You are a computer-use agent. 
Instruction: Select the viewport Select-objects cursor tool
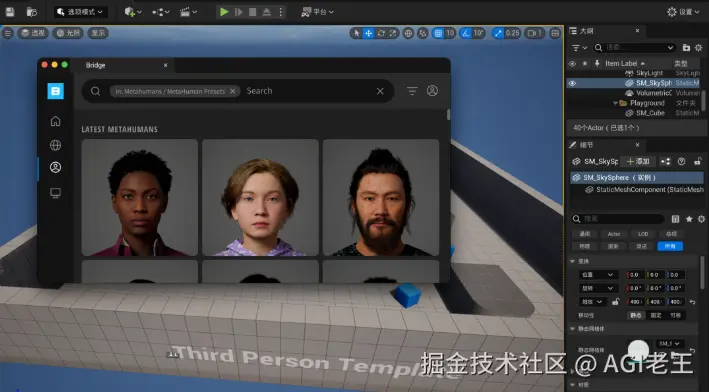tap(356, 33)
